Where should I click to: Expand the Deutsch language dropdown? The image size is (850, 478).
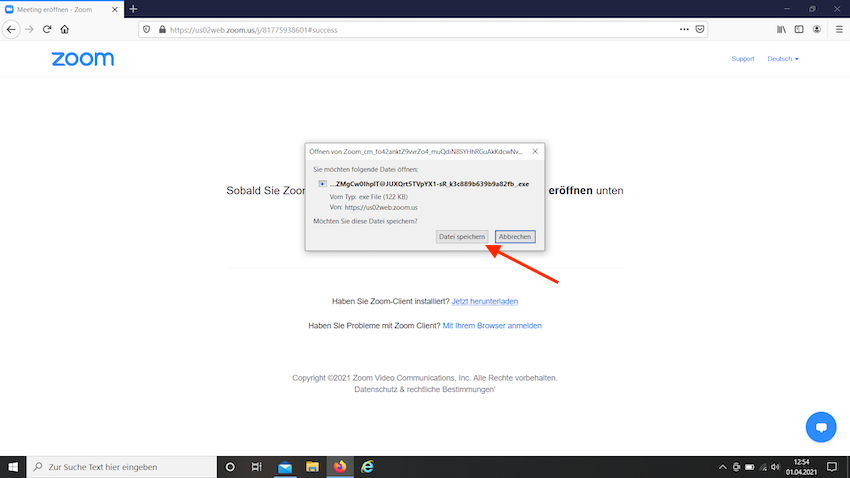click(x=782, y=59)
